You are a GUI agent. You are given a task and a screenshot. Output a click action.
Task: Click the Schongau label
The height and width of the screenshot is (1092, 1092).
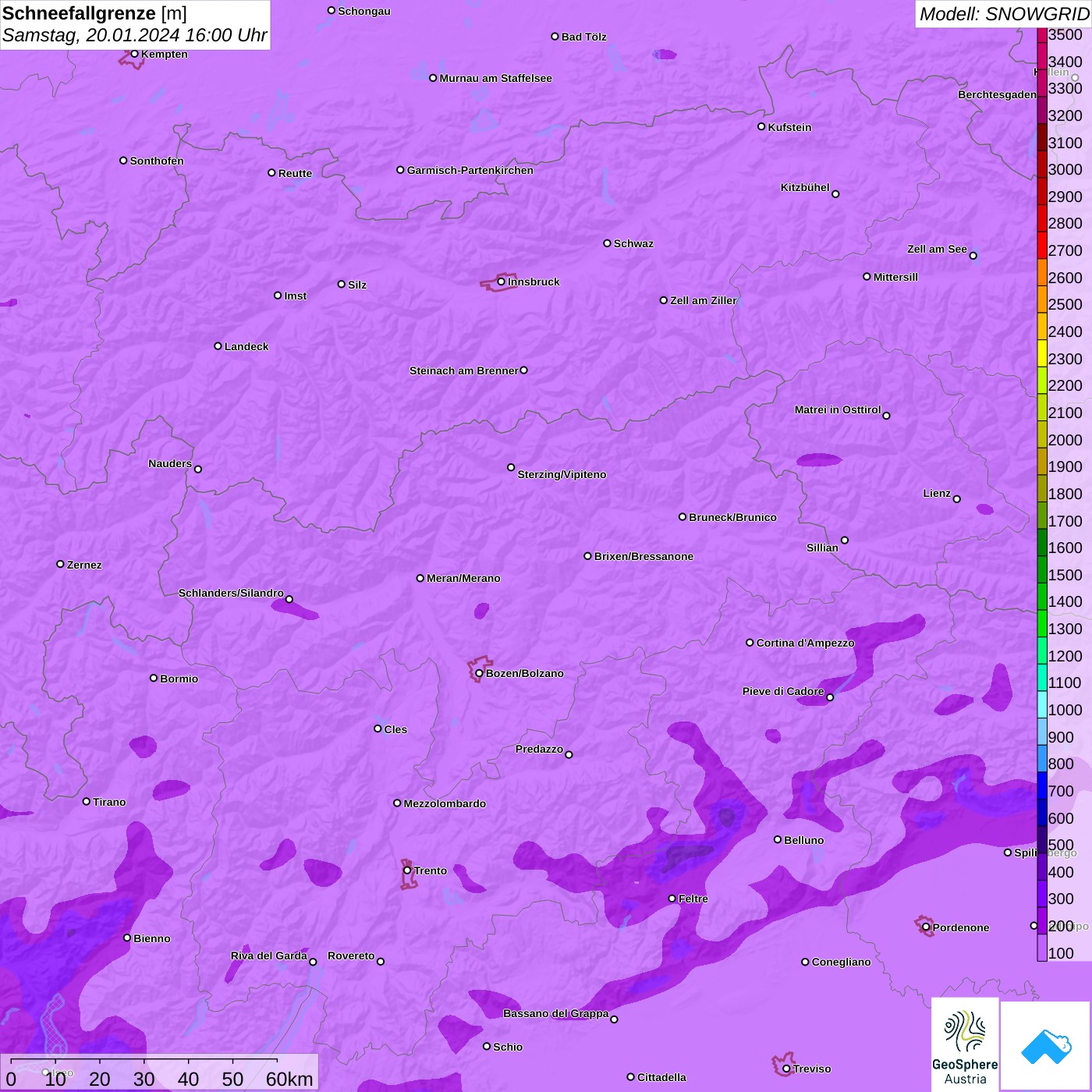(364, 11)
